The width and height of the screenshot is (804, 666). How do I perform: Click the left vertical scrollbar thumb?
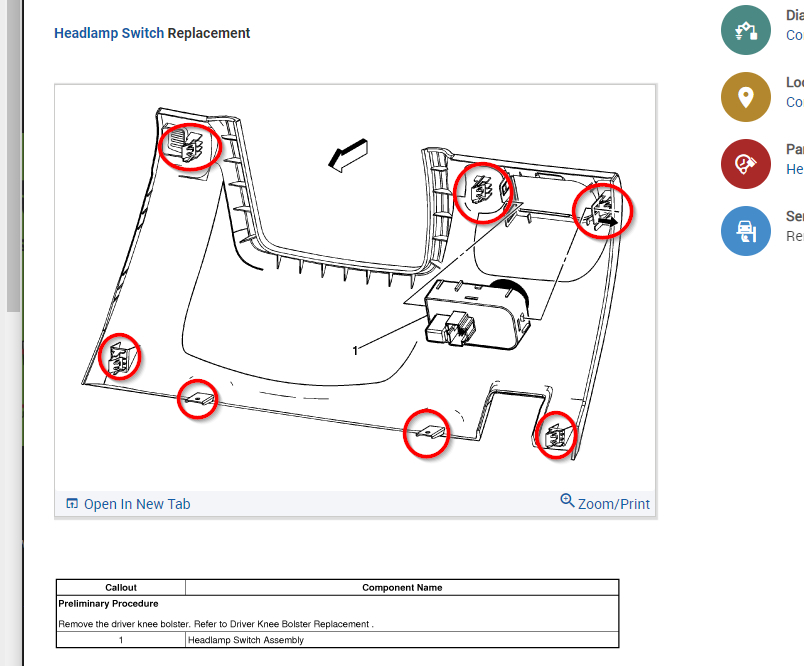tap(13, 156)
